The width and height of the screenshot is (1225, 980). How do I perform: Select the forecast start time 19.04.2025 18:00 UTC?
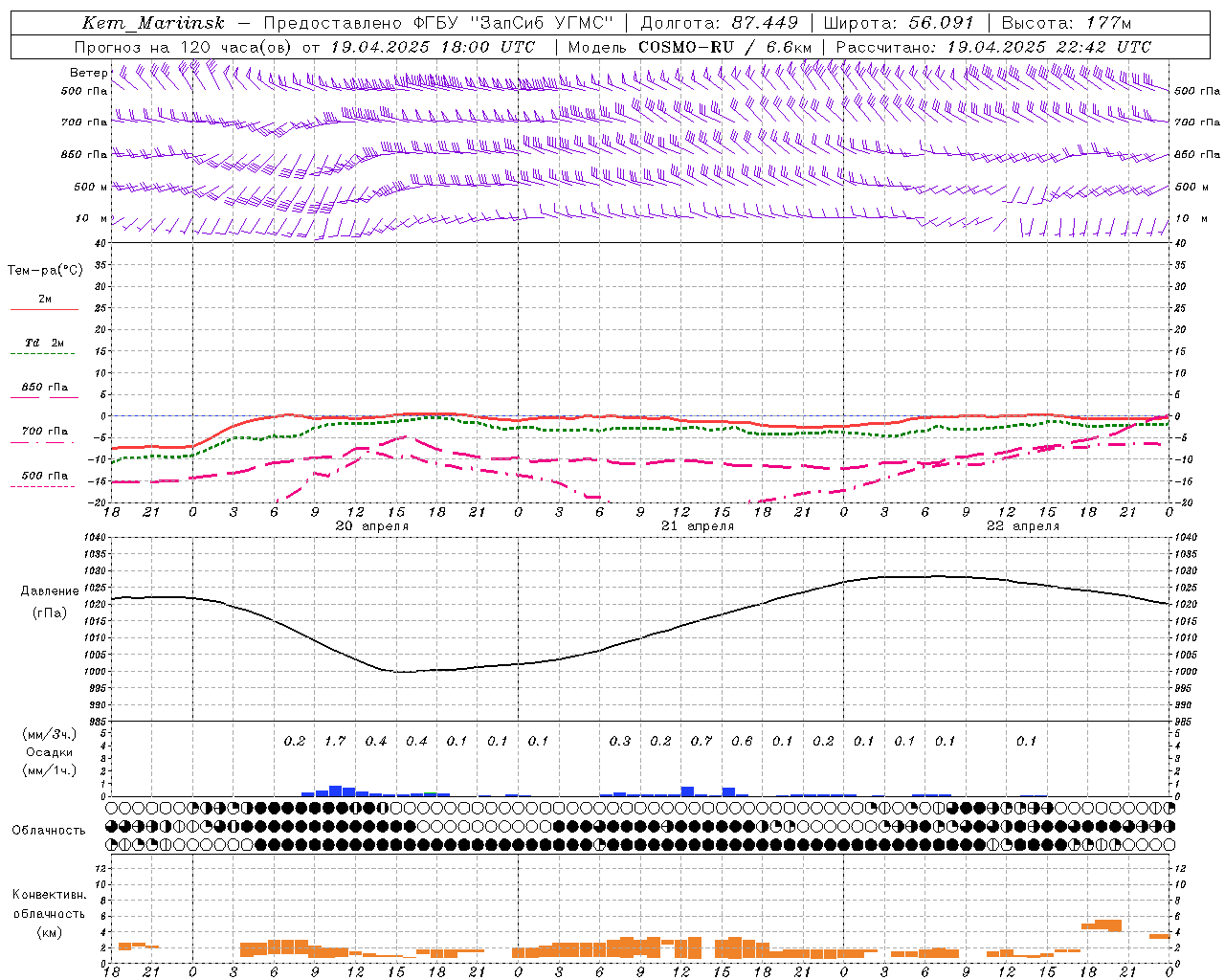433,47
